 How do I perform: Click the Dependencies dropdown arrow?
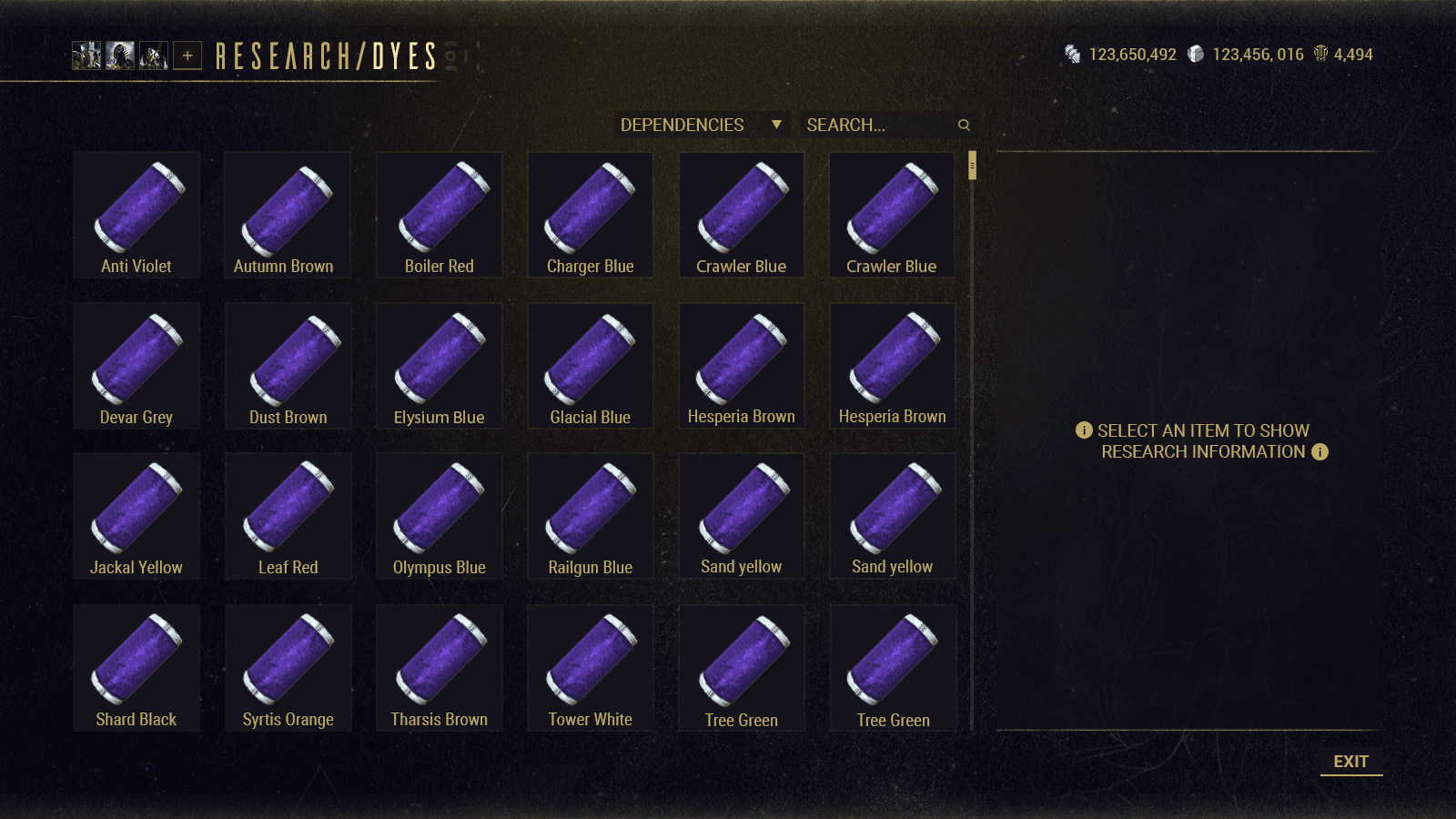(776, 125)
